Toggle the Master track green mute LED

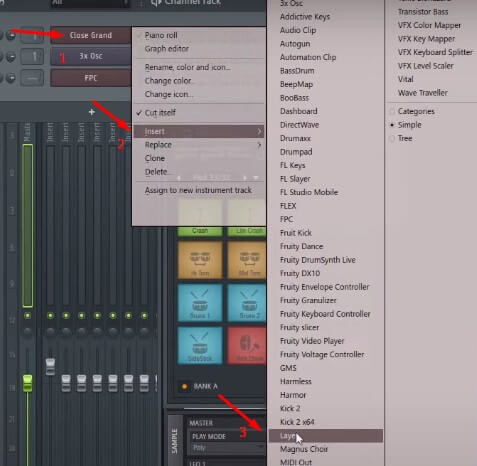click(x=28, y=315)
